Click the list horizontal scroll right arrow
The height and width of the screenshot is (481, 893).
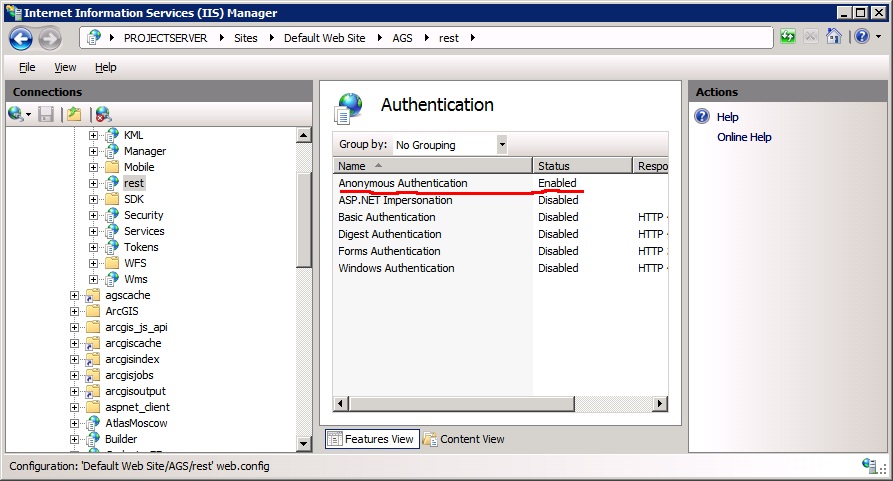(x=659, y=404)
